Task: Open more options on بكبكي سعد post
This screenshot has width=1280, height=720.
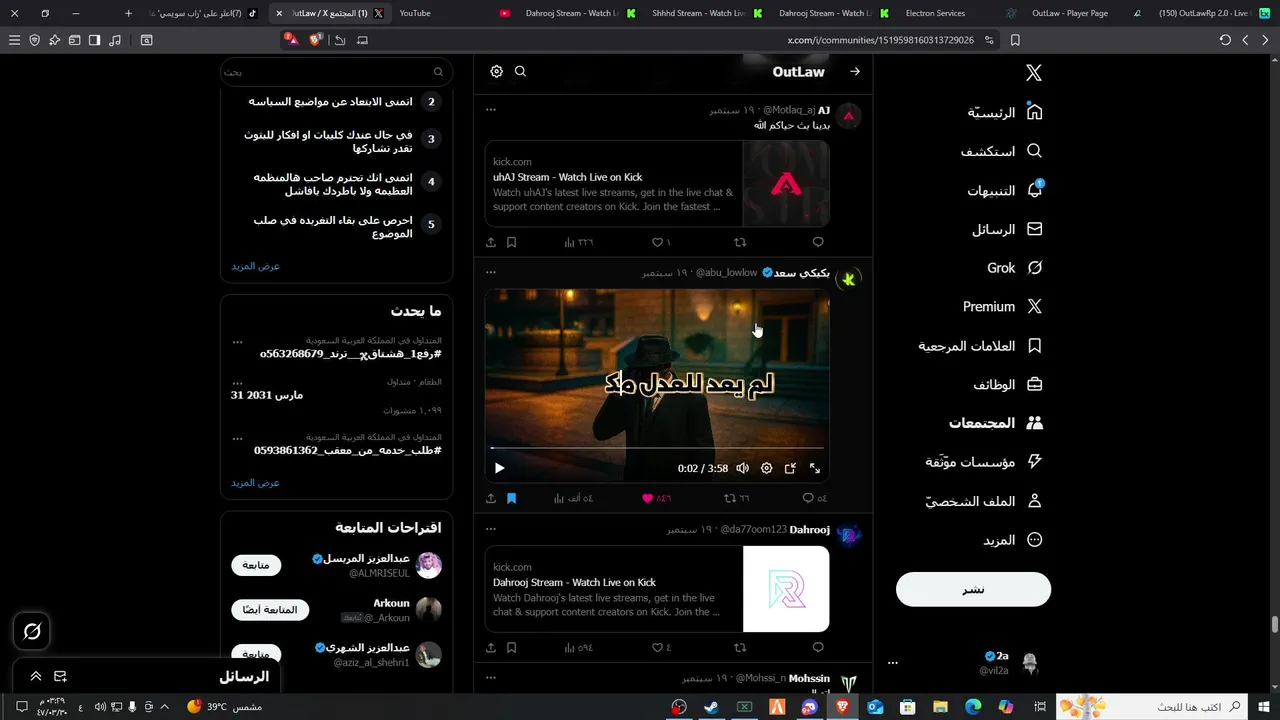Action: point(491,272)
